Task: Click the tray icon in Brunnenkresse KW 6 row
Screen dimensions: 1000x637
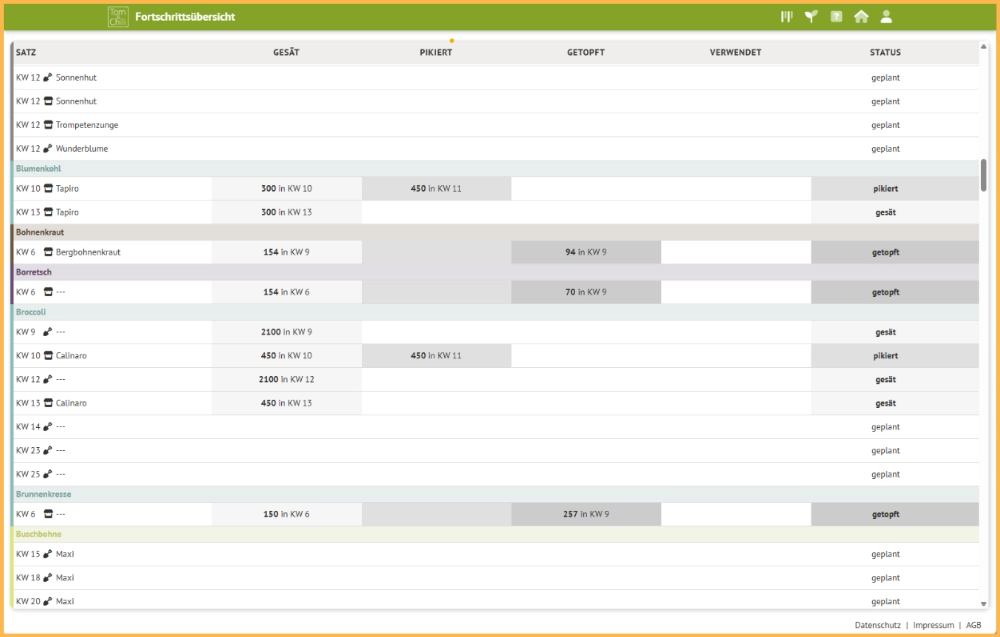Action: coord(48,514)
